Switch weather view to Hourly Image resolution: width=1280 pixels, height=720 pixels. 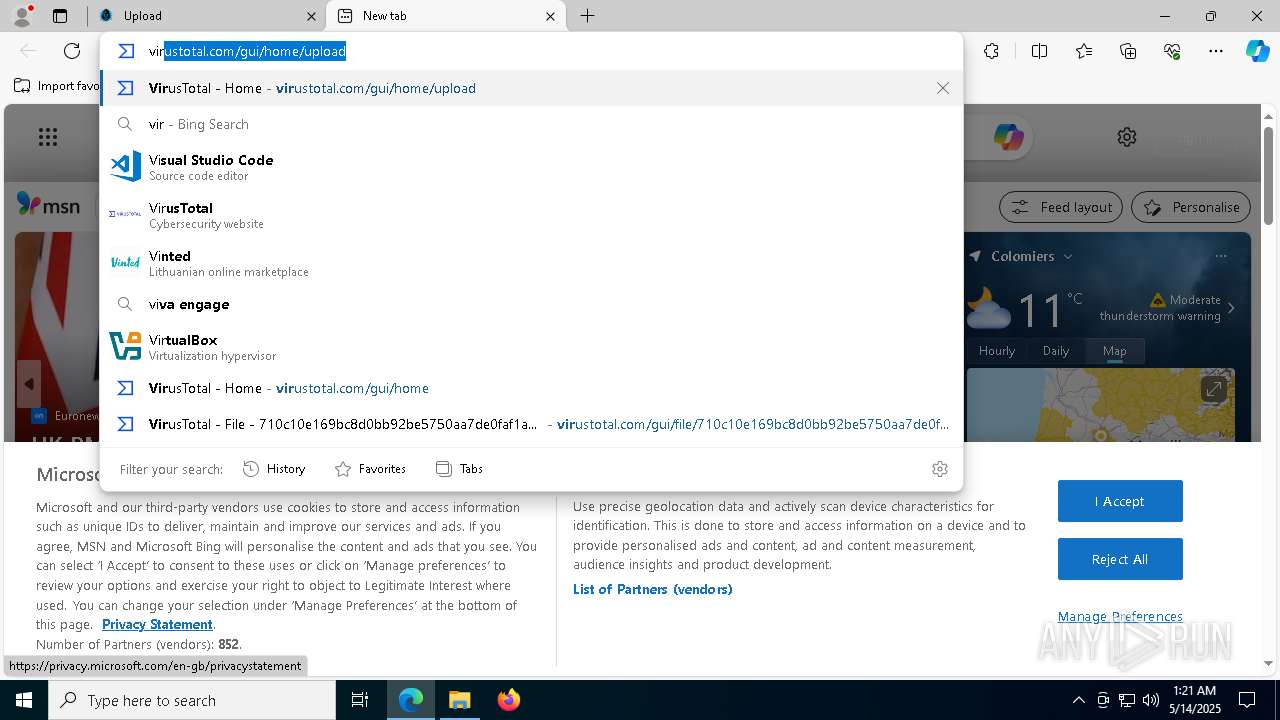pos(997,351)
